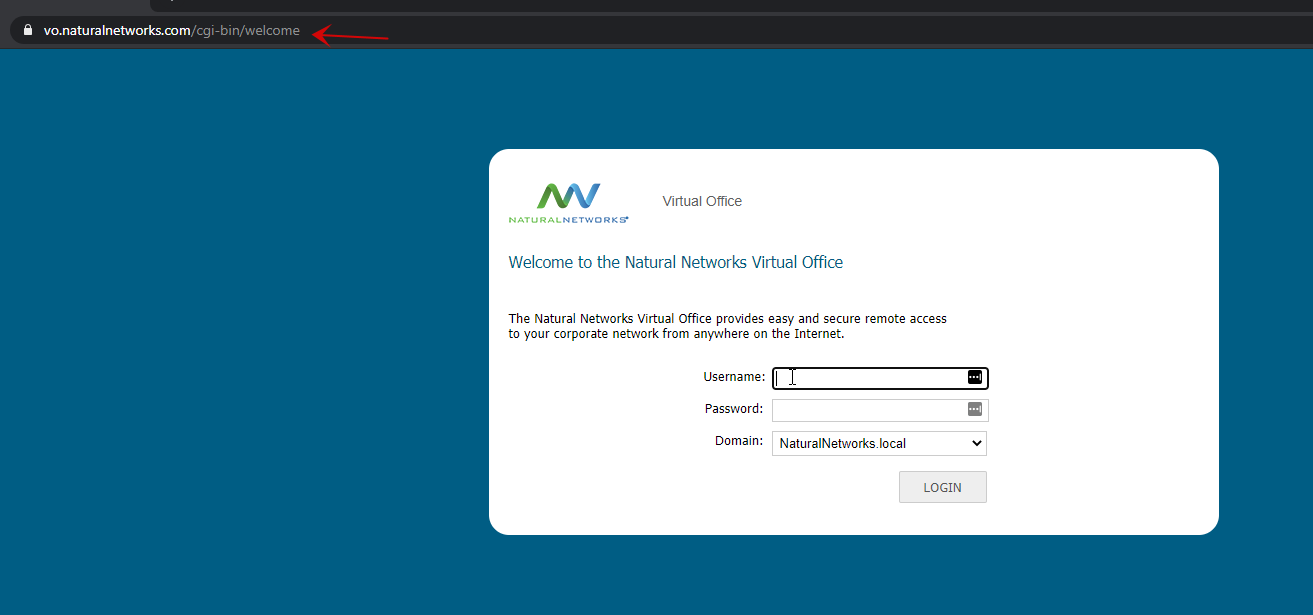This screenshot has height=615, width=1313.
Task: Click the LOGIN button
Action: 942,487
